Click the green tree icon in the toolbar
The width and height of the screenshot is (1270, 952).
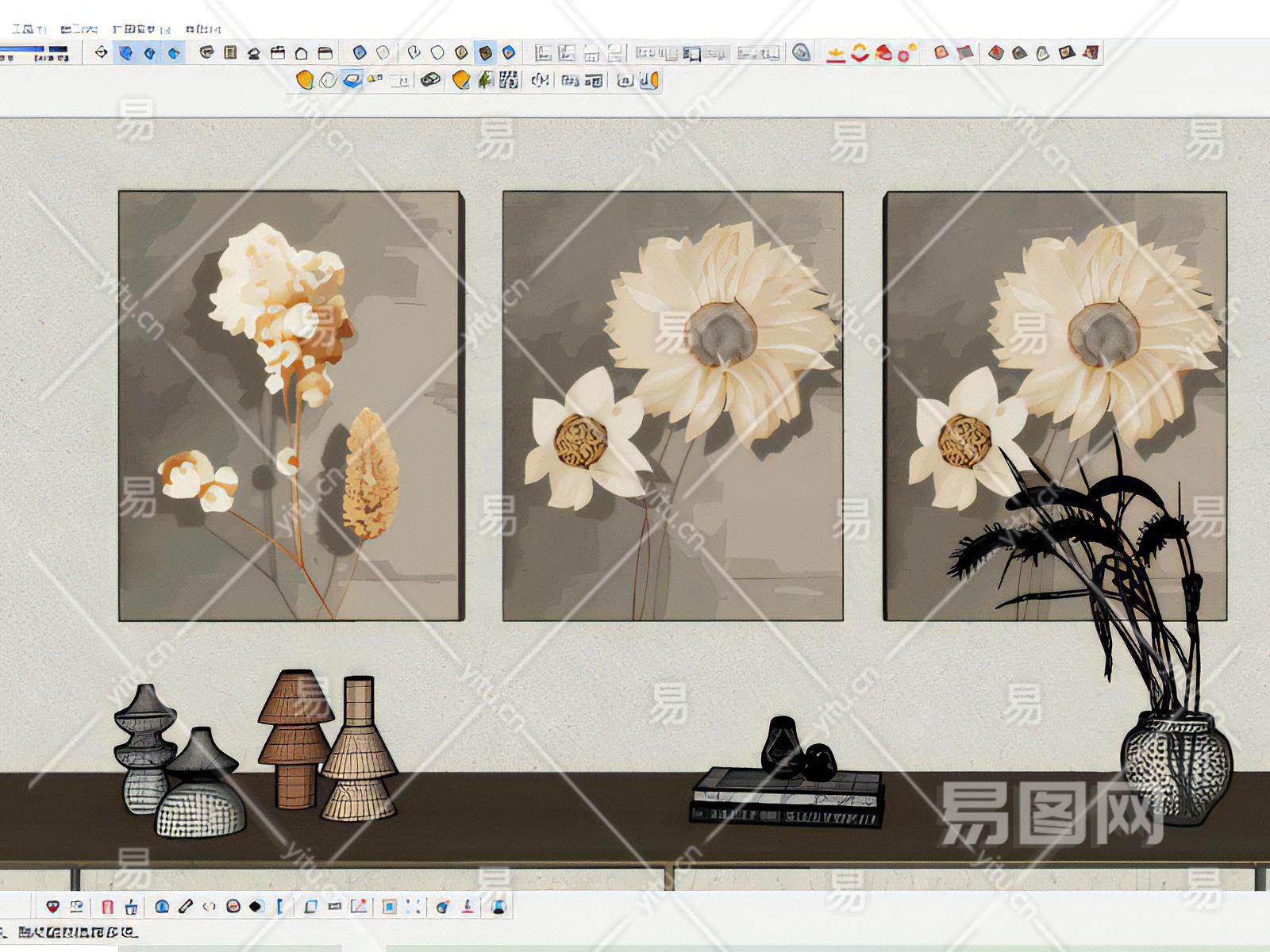point(485,80)
